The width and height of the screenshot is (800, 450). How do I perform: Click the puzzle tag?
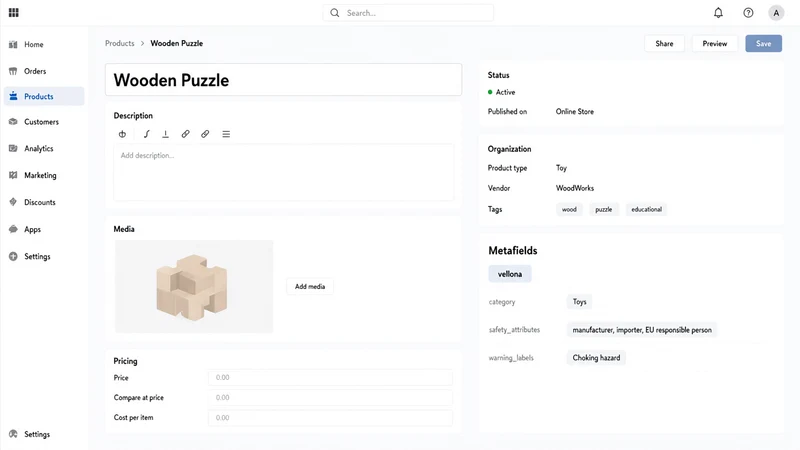pyautogui.click(x=604, y=209)
